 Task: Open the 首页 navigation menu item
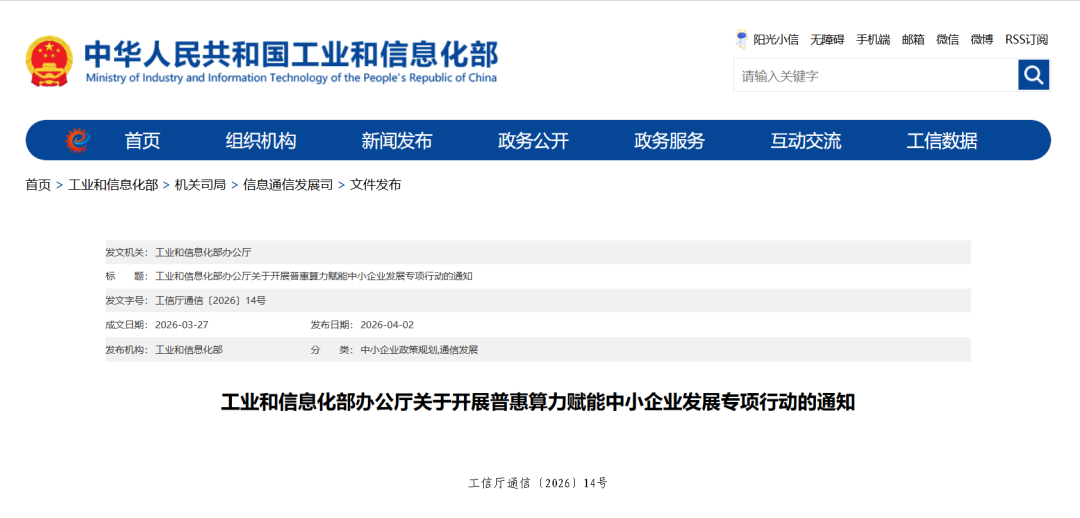[142, 141]
